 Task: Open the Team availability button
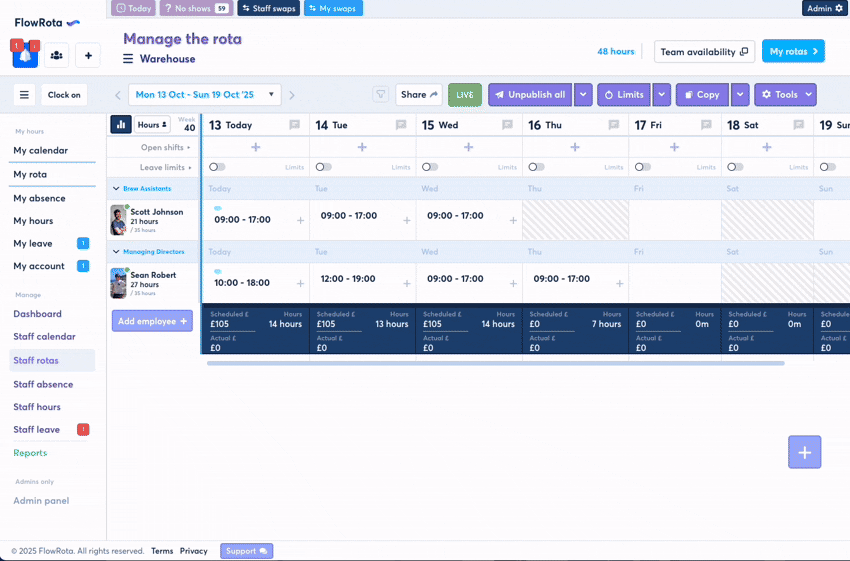click(x=704, y=52)
